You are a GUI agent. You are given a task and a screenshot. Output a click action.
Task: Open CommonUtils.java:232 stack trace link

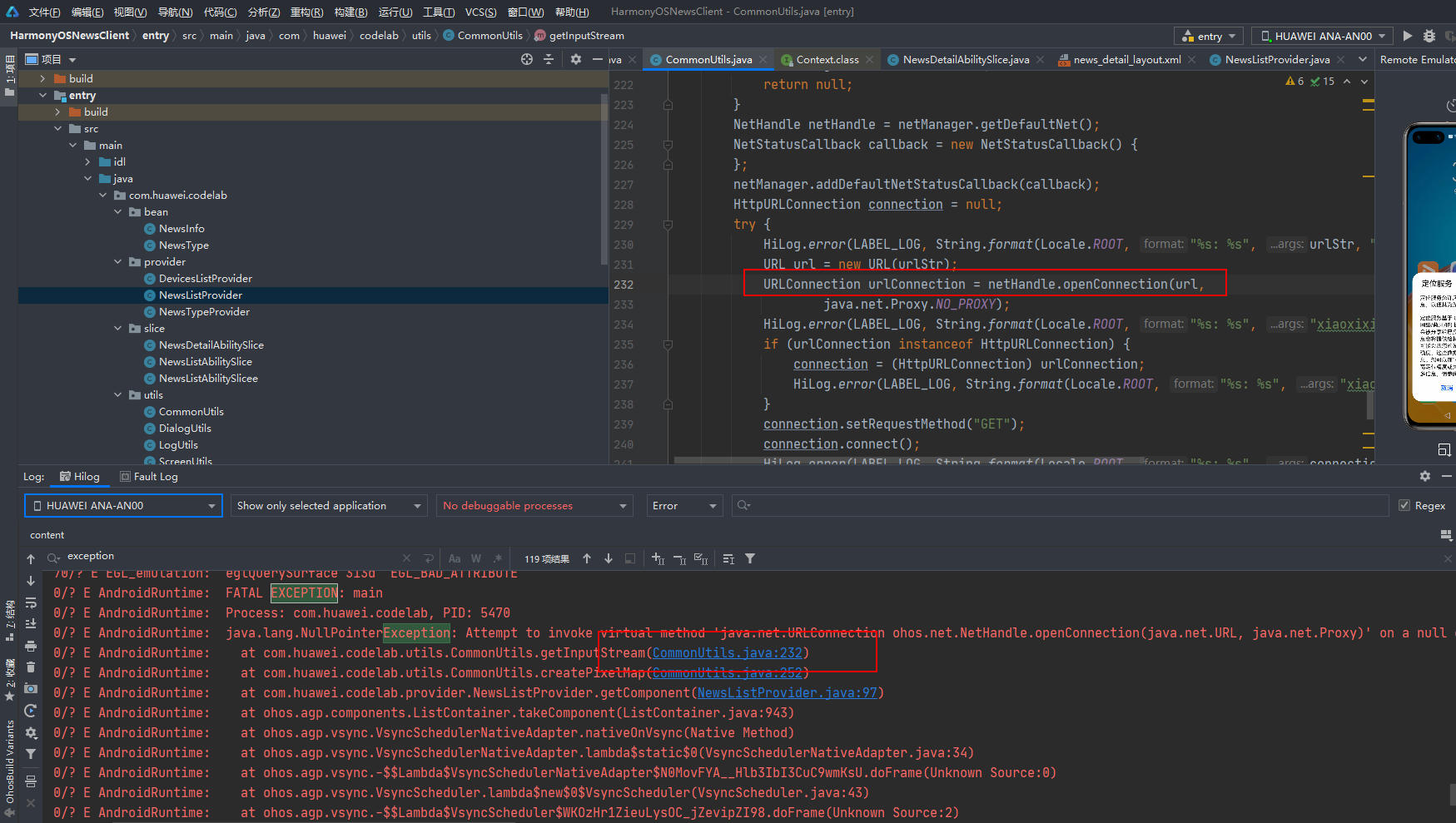[727, 653]
